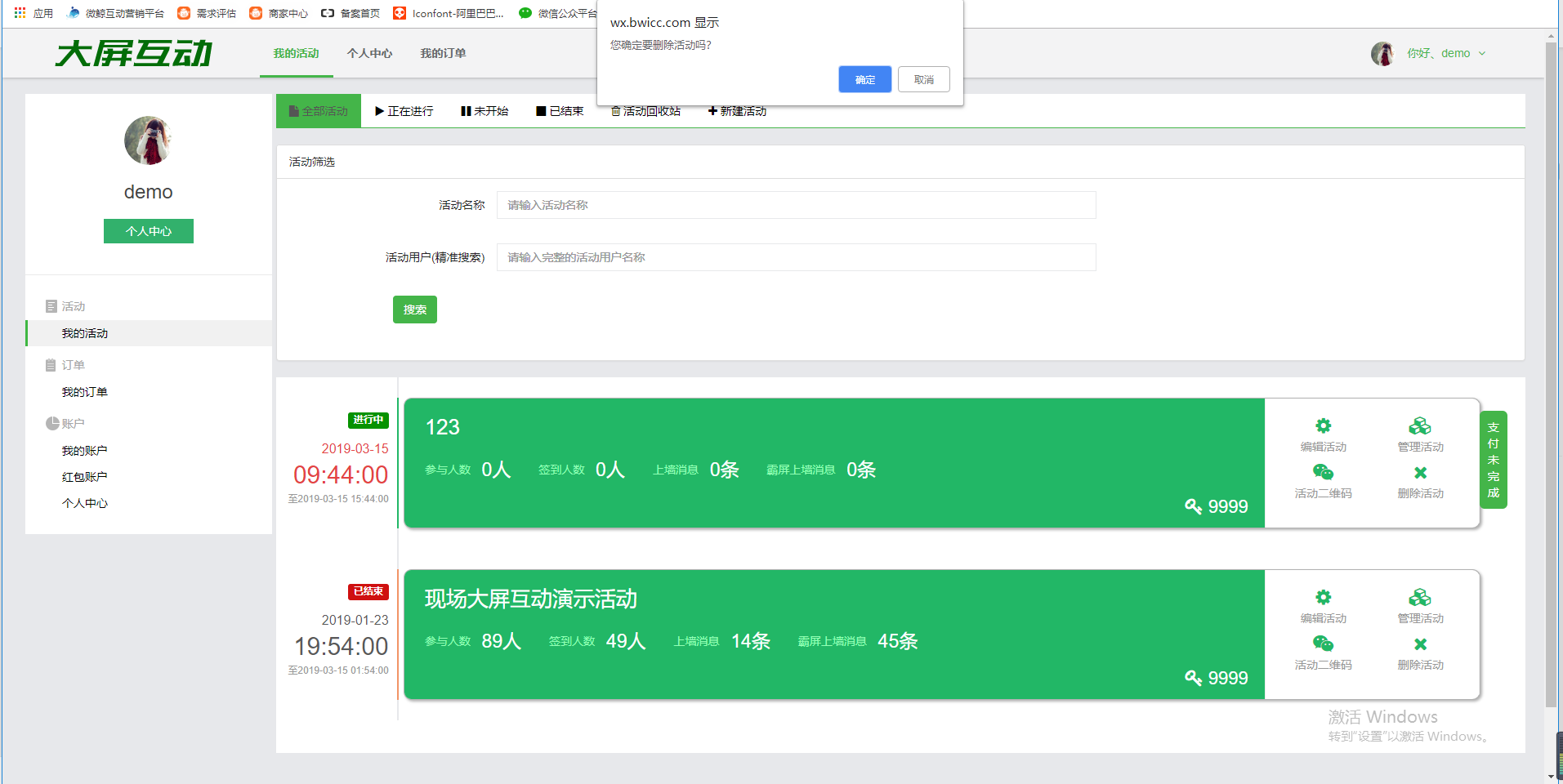Open manage activity icon for 现场大屏互动演示活动
Viewport: 1563px width, 784px height.
click(x=1419, y=598)
